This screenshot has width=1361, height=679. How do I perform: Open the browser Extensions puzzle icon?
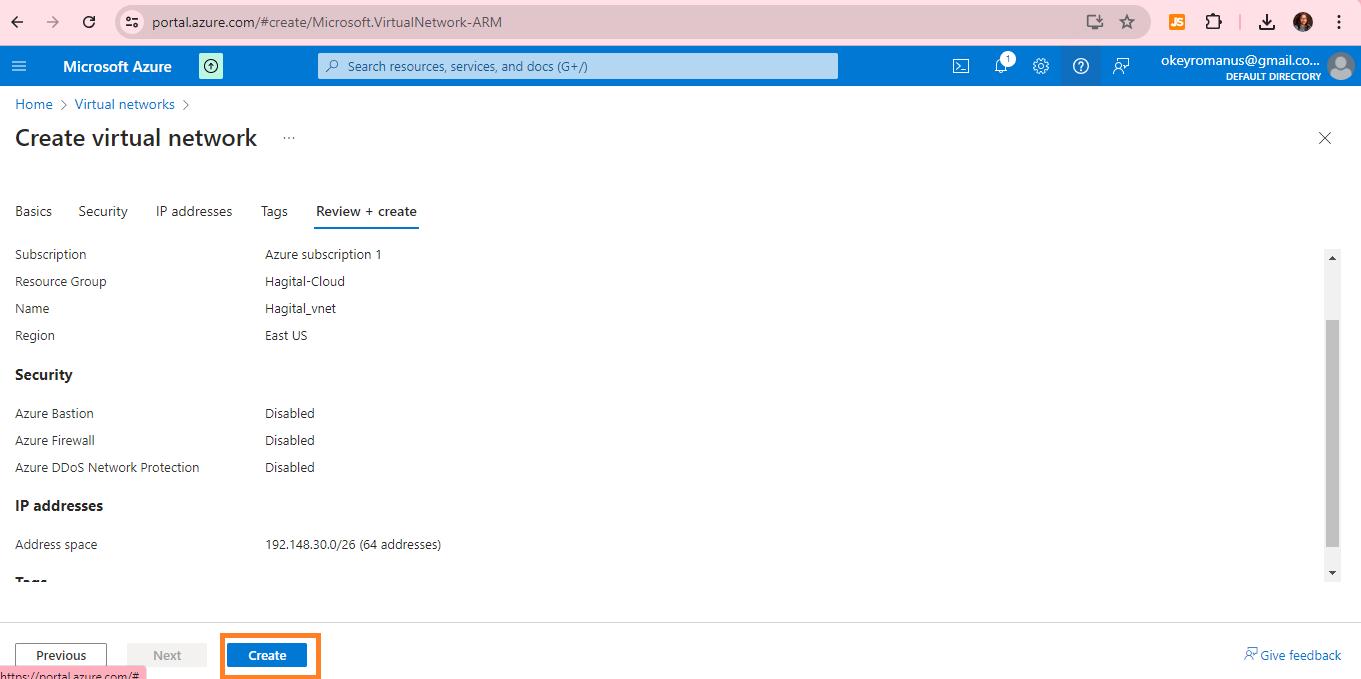tap(1213, 21)
